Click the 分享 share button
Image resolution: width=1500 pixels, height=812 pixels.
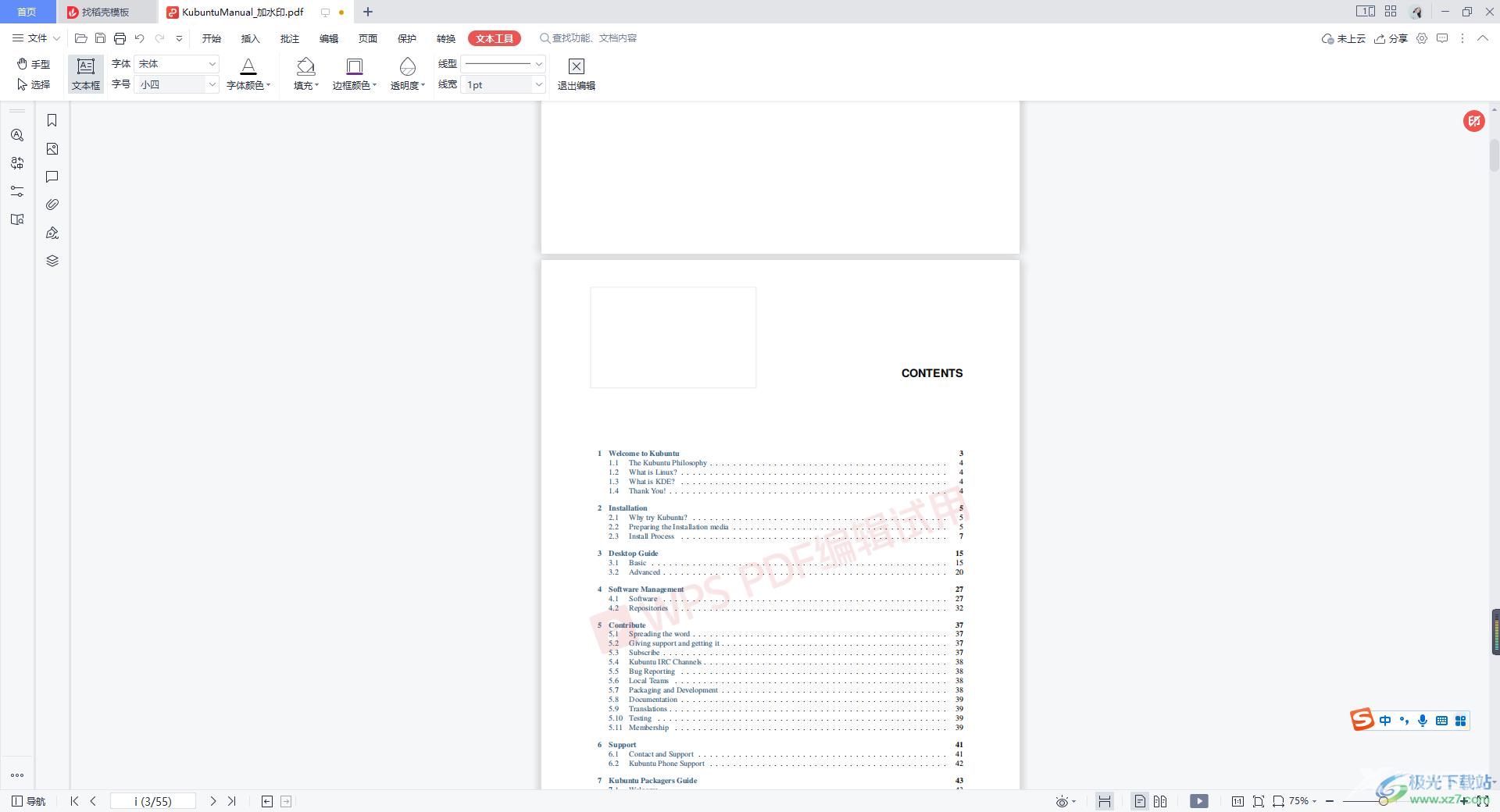(1391, 38)
